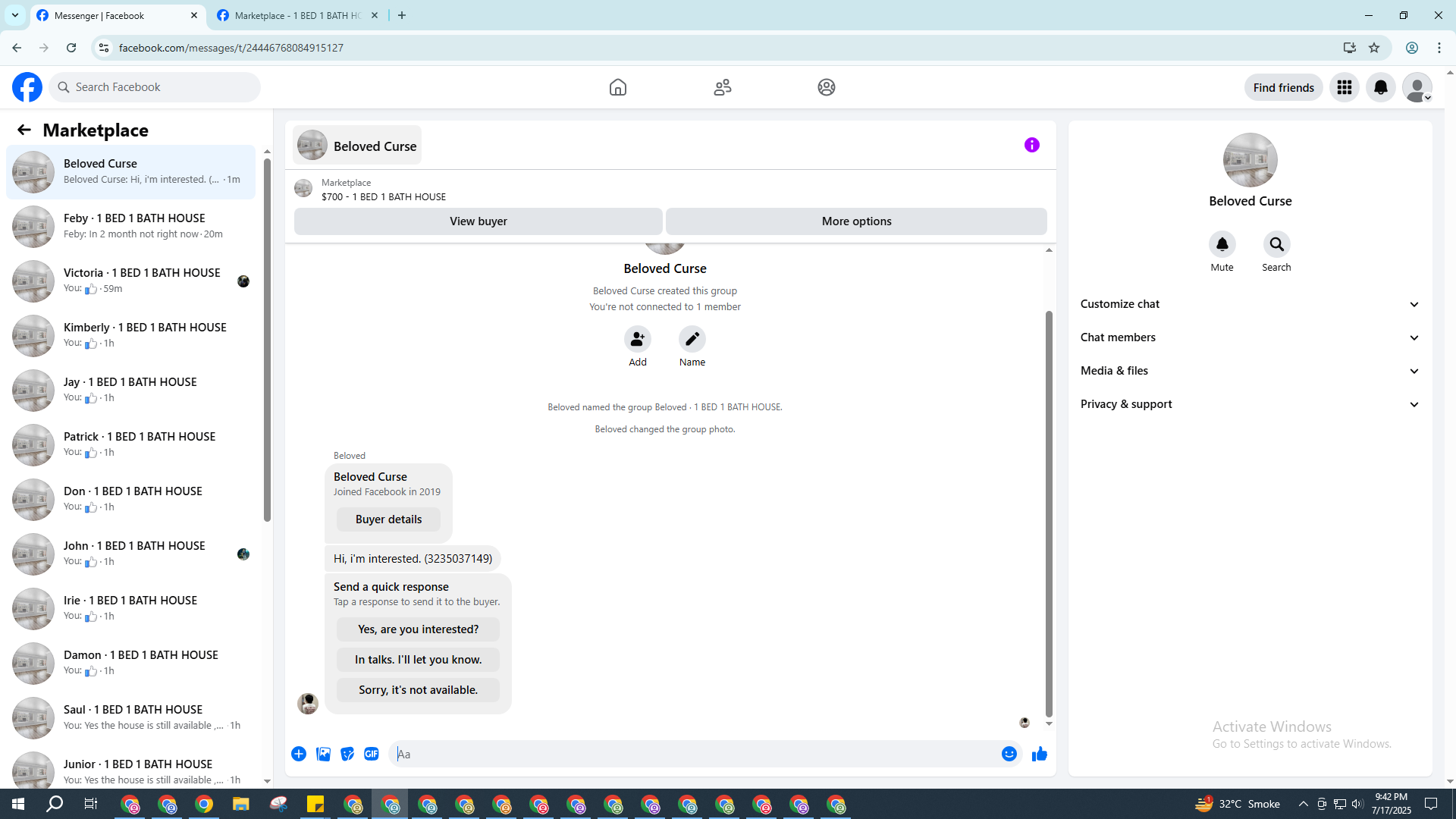The width and height of the screenshot is (1456, 819).
Task: Open the Windows notification center
Action: 1432,804
